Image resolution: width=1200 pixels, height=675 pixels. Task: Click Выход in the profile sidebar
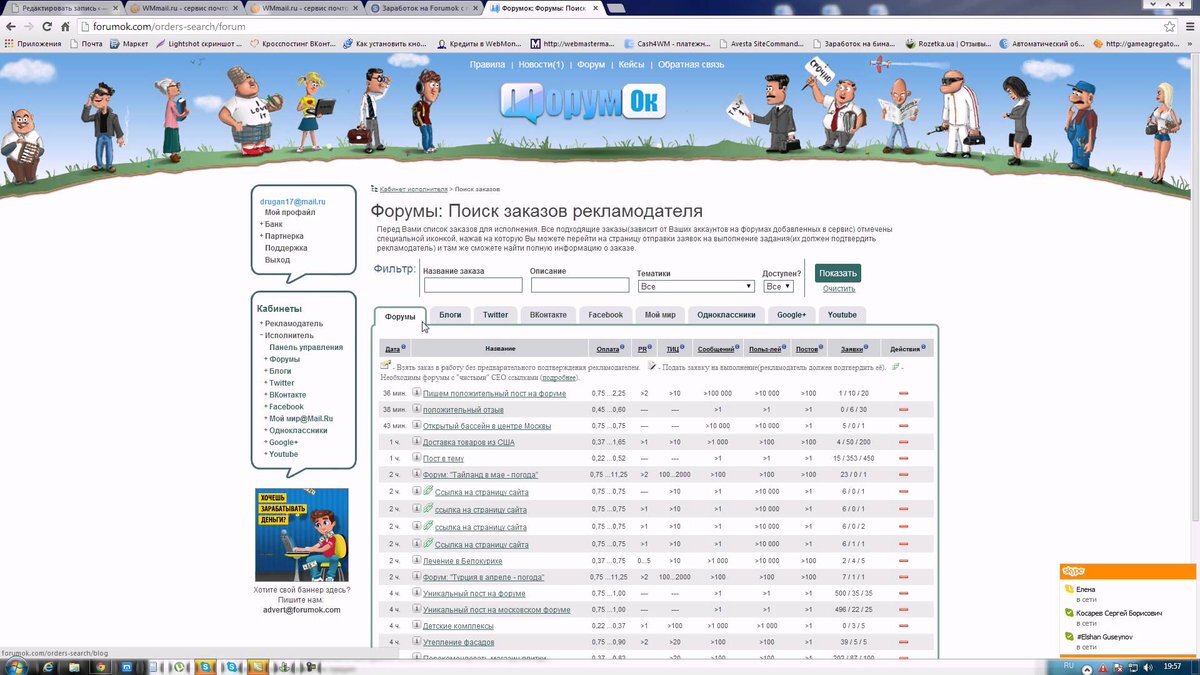pos(277,260)
